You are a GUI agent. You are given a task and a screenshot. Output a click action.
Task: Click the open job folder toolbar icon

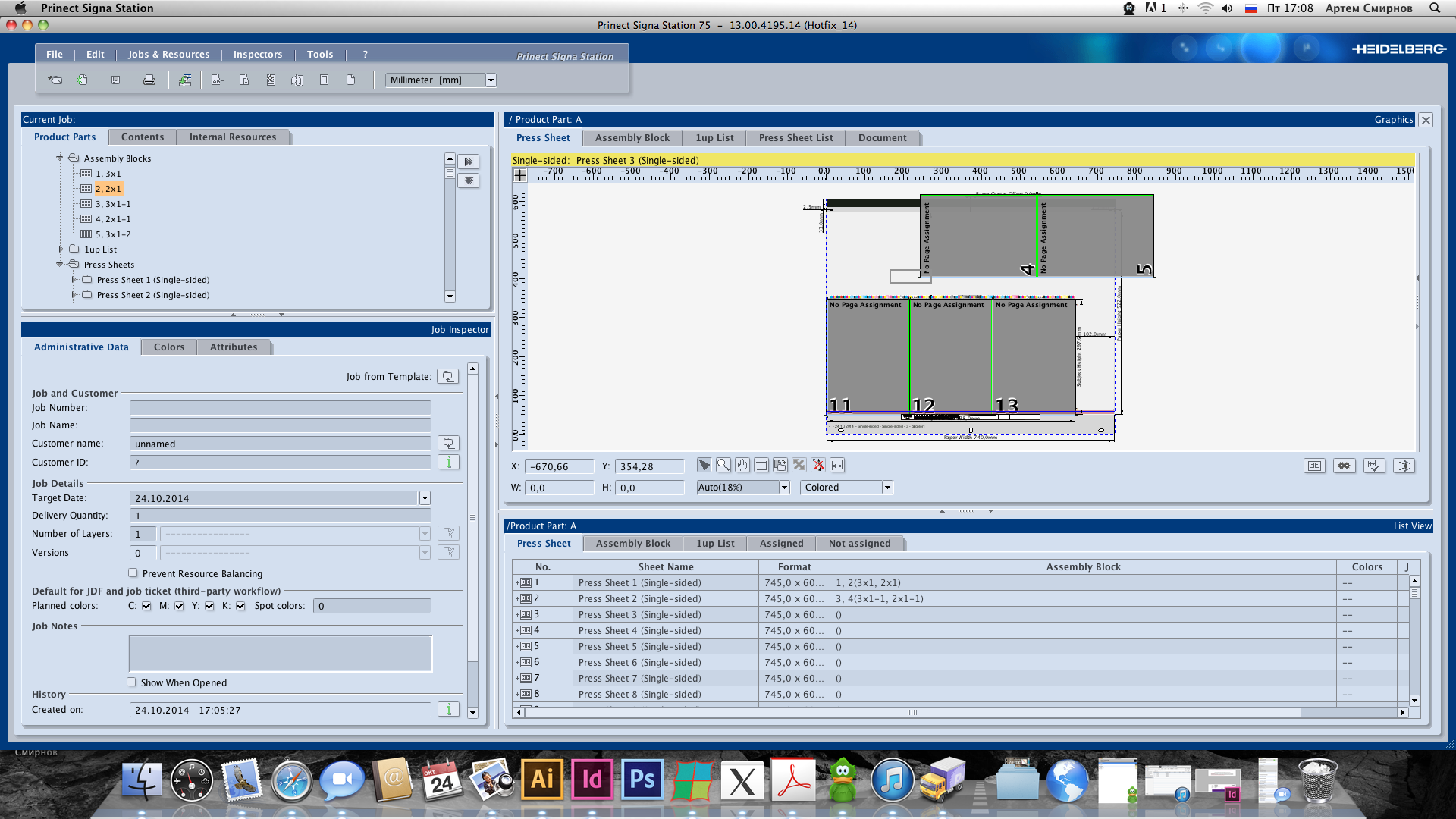pos(55,80)
